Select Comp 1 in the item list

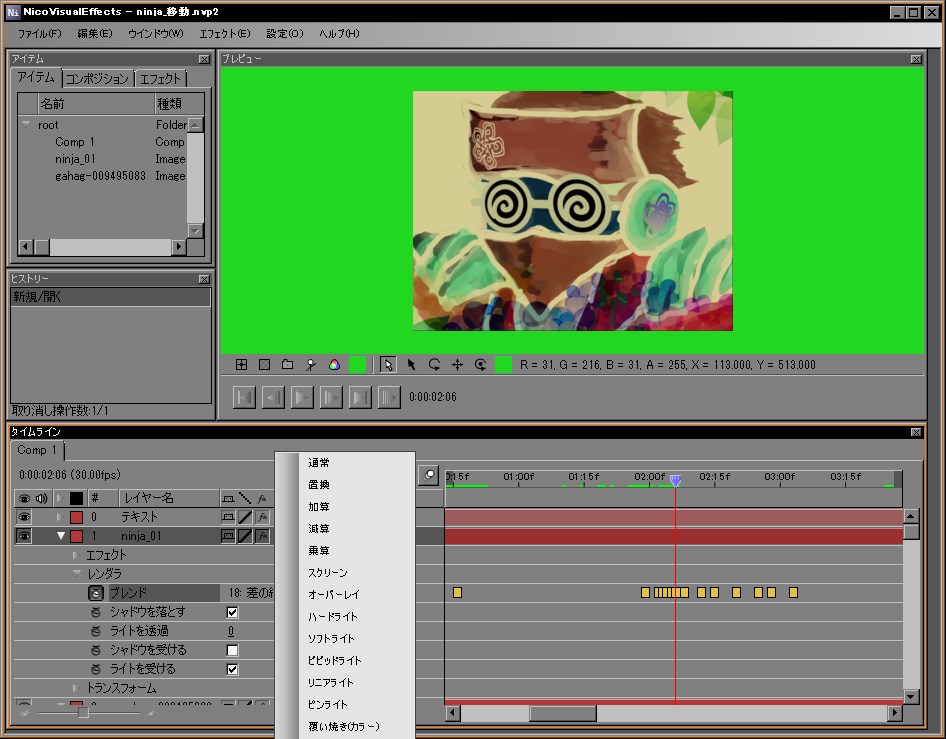point(74,142)
